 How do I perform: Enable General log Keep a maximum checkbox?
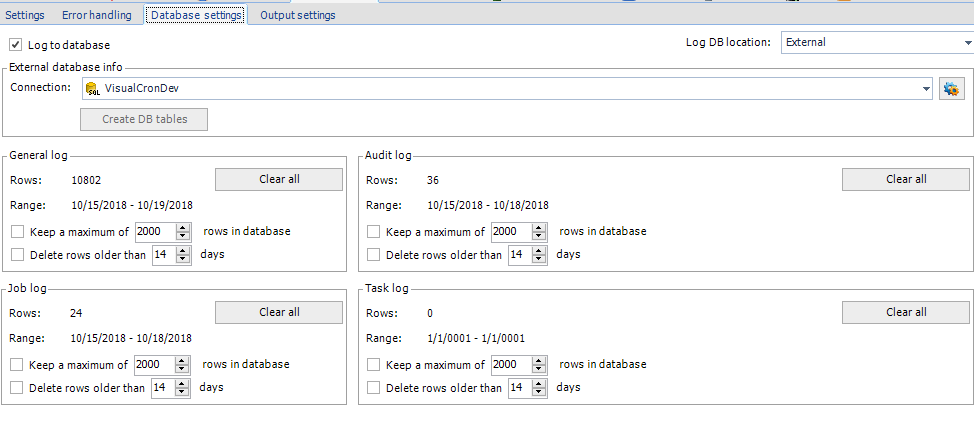point(17,231)
